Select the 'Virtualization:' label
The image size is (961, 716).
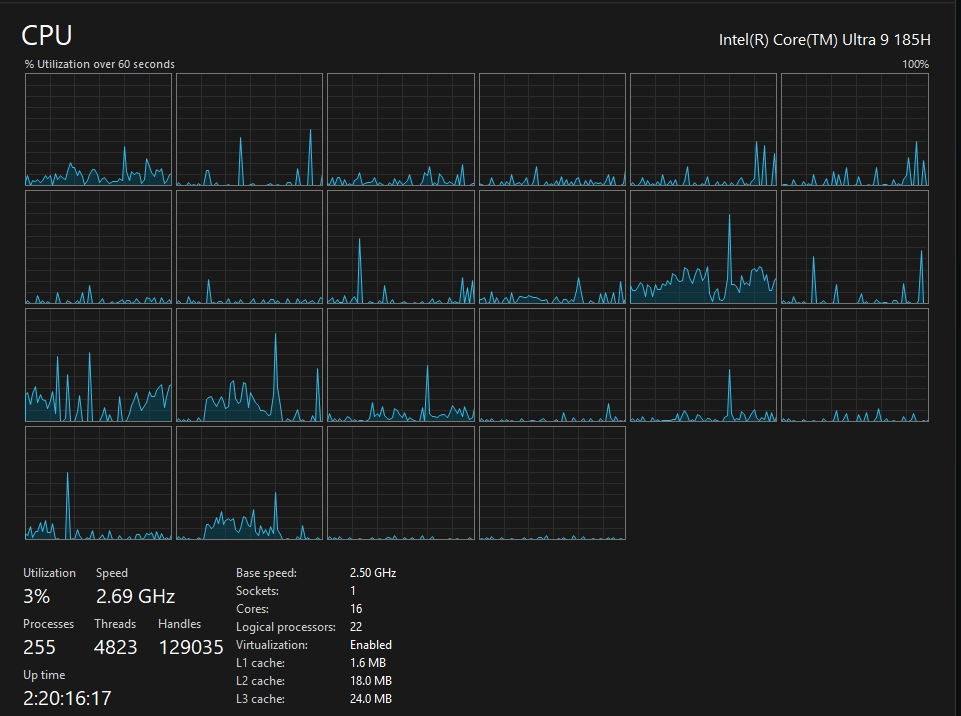(x=272, y=645)
